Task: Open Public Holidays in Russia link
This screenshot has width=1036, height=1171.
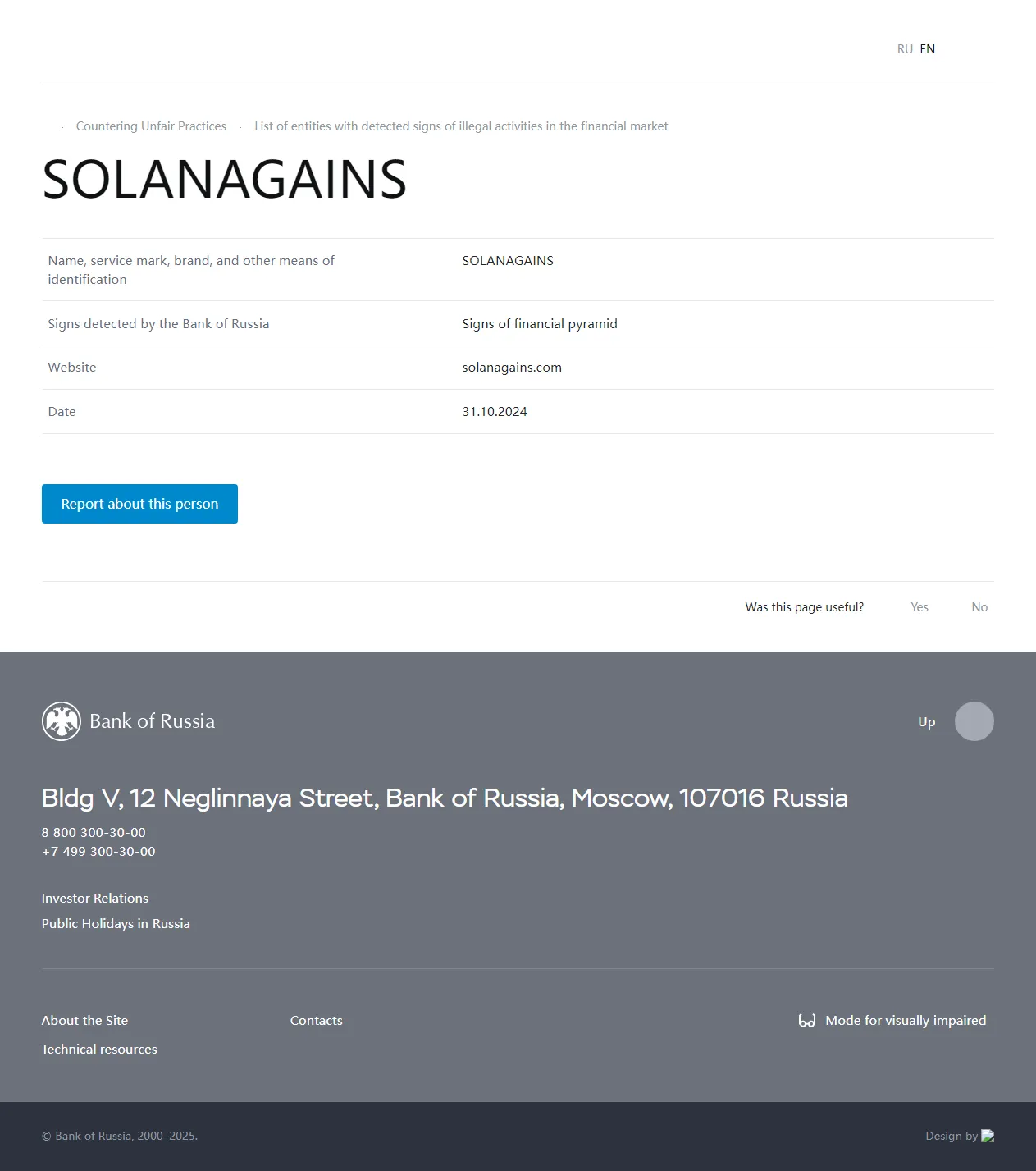Action: (116, 924)
